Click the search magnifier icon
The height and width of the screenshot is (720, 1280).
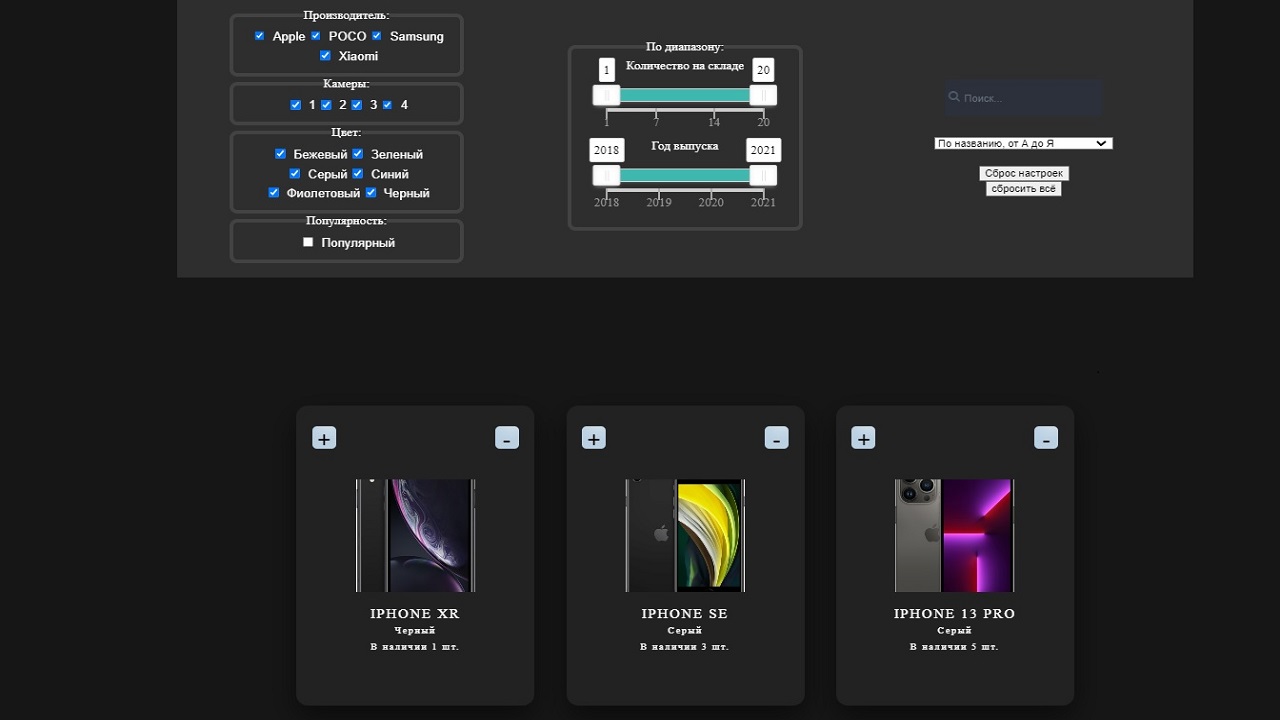coord(954,97)
